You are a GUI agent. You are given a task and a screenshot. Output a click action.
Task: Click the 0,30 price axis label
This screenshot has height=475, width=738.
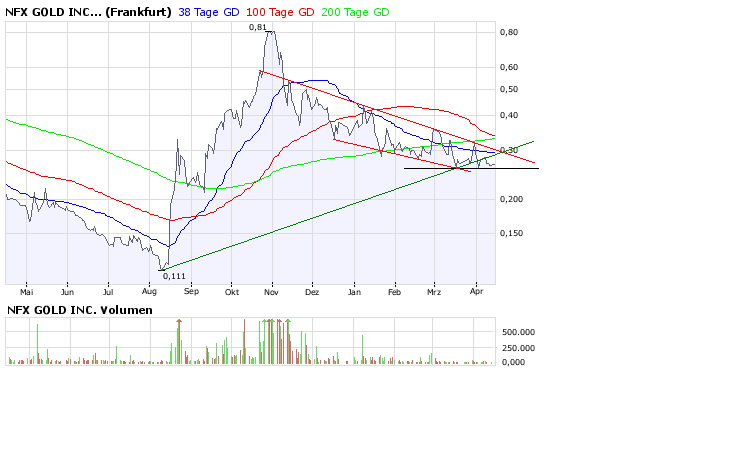(509, 150)
